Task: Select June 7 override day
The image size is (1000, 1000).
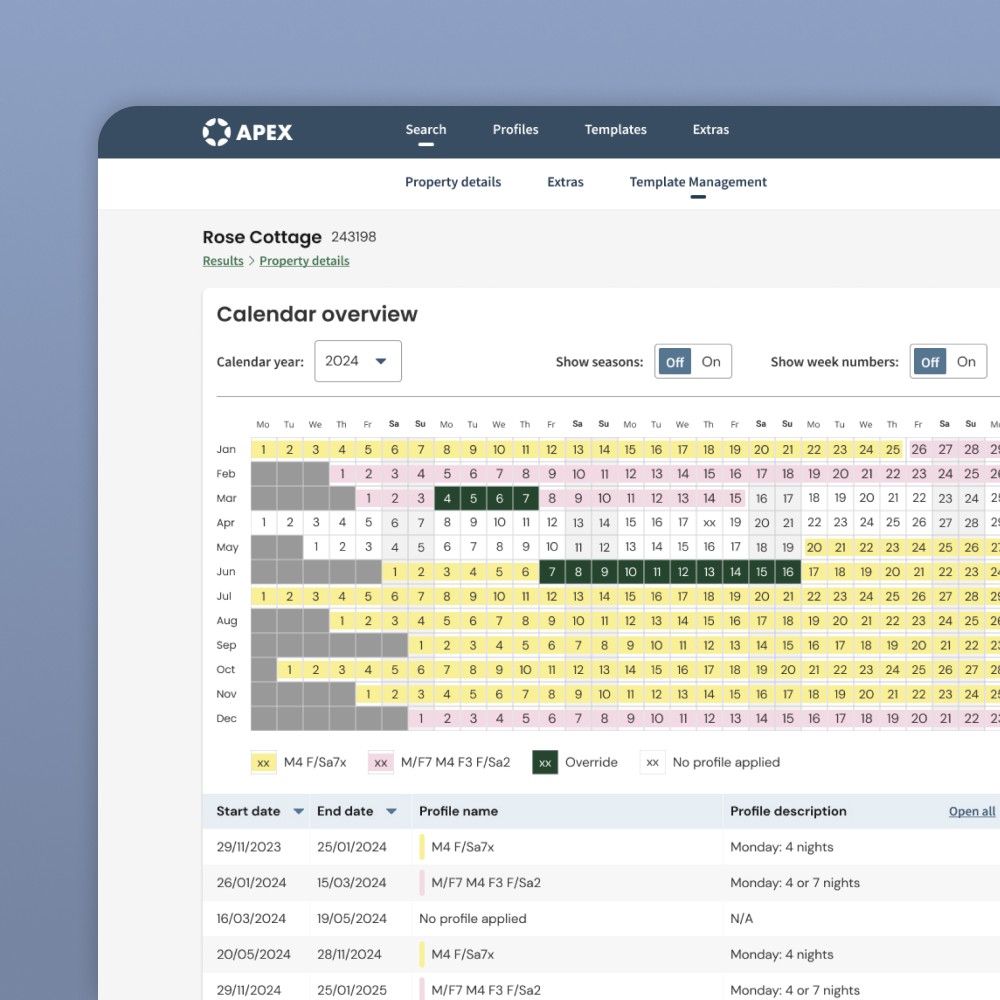Action: pos(552,571)
